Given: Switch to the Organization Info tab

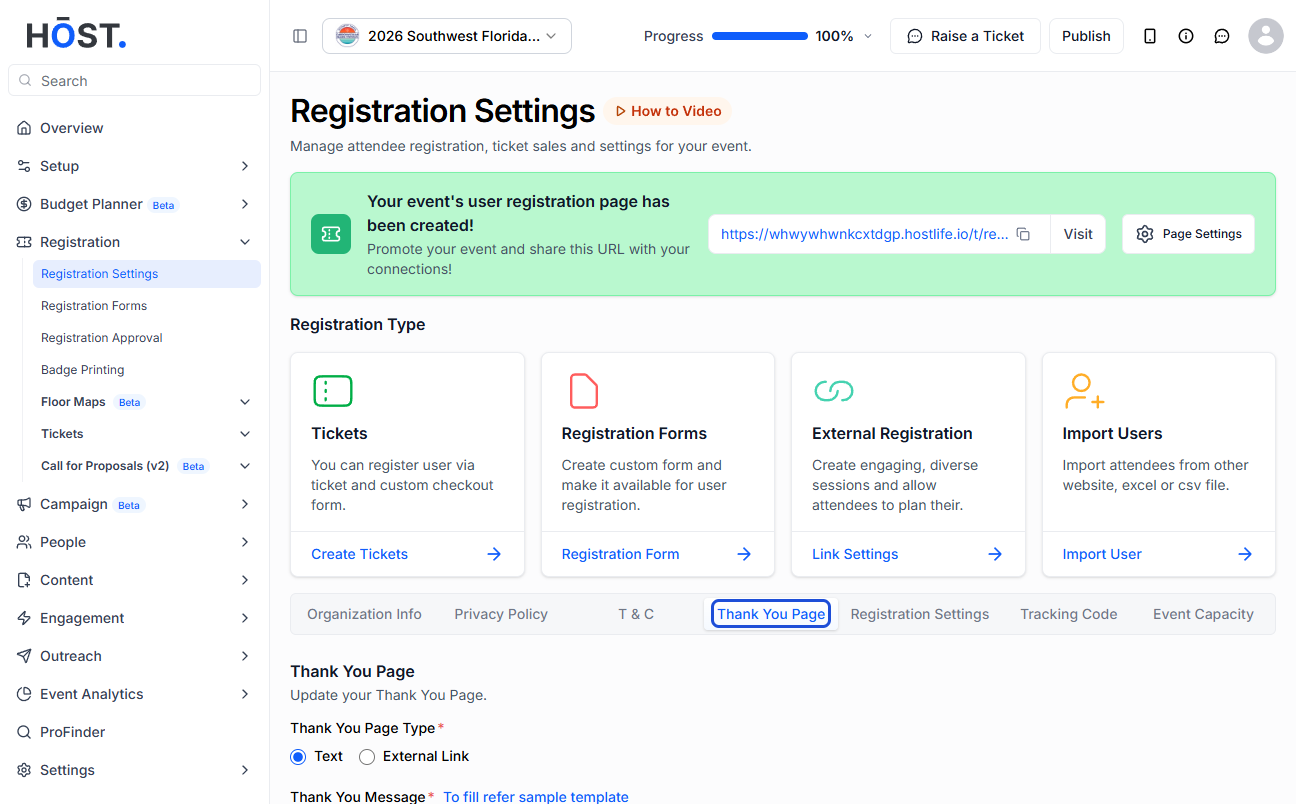Looking at the screenshot, I should tap(364, 614).
